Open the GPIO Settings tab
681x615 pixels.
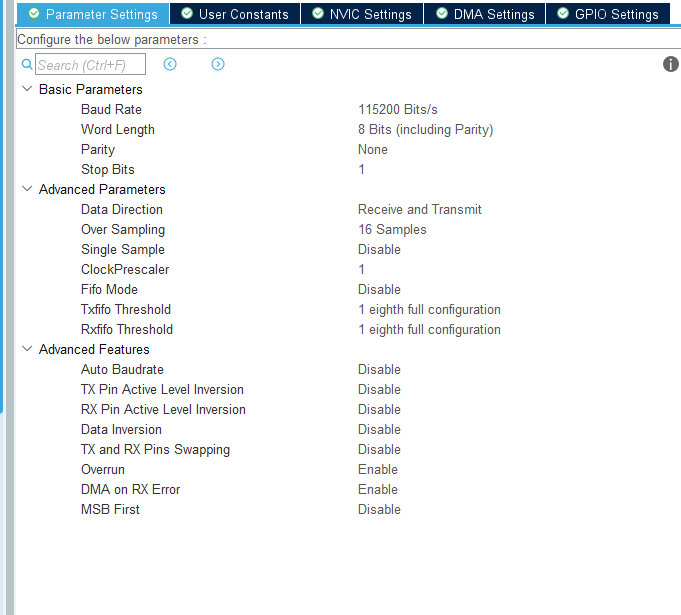point(608,14)
